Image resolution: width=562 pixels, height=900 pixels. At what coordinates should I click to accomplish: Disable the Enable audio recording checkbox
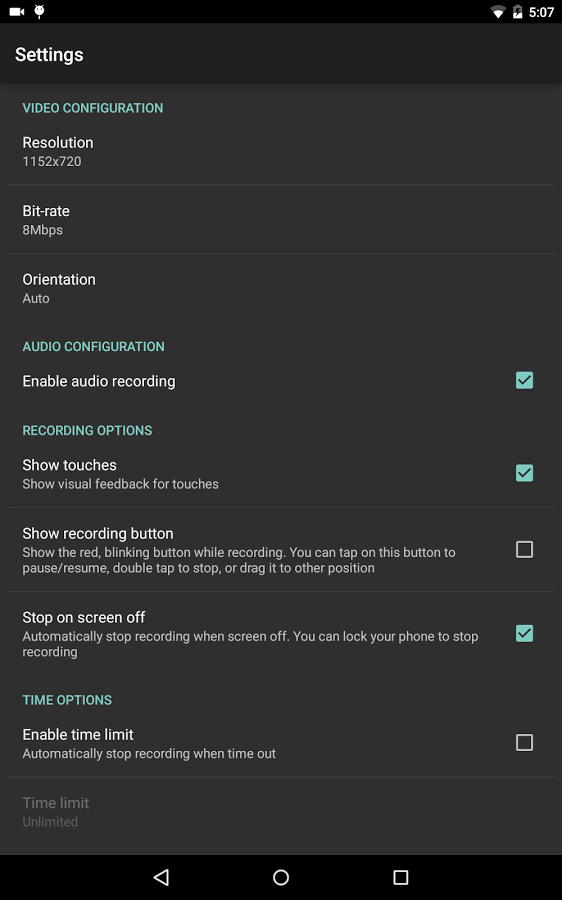point(524,380)
